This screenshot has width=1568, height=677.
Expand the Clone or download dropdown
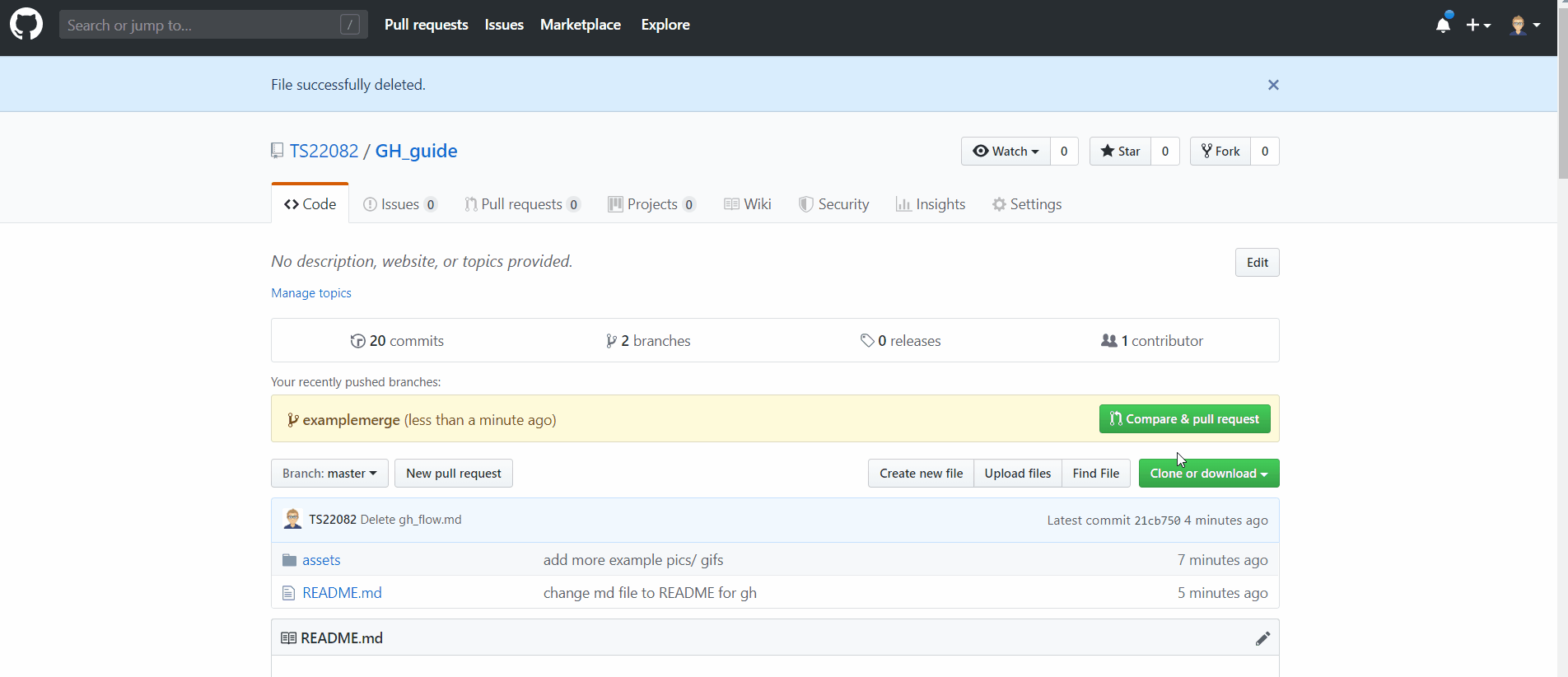pos(1209,473)
